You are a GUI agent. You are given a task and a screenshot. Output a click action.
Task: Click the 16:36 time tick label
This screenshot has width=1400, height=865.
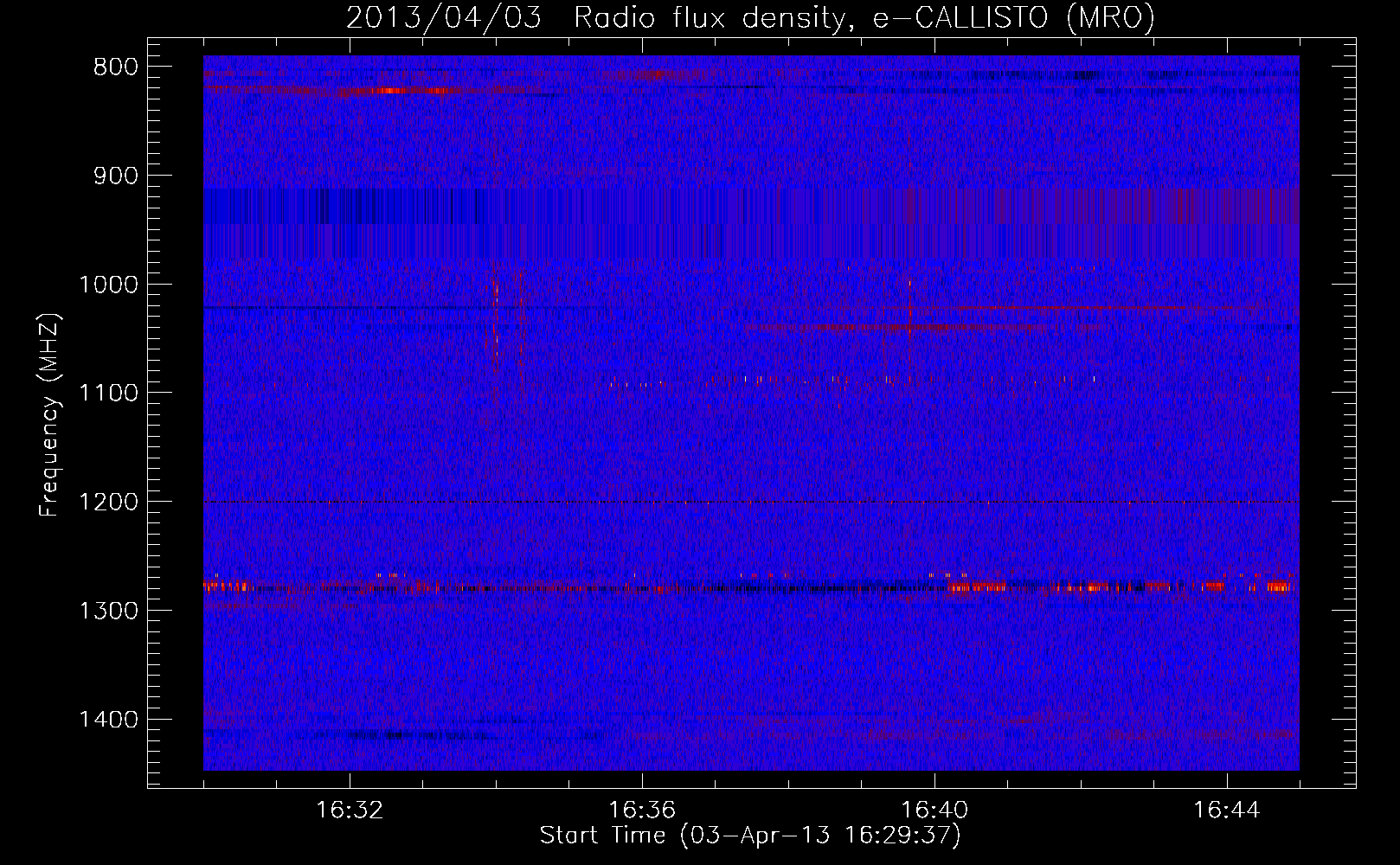[642, 811]
